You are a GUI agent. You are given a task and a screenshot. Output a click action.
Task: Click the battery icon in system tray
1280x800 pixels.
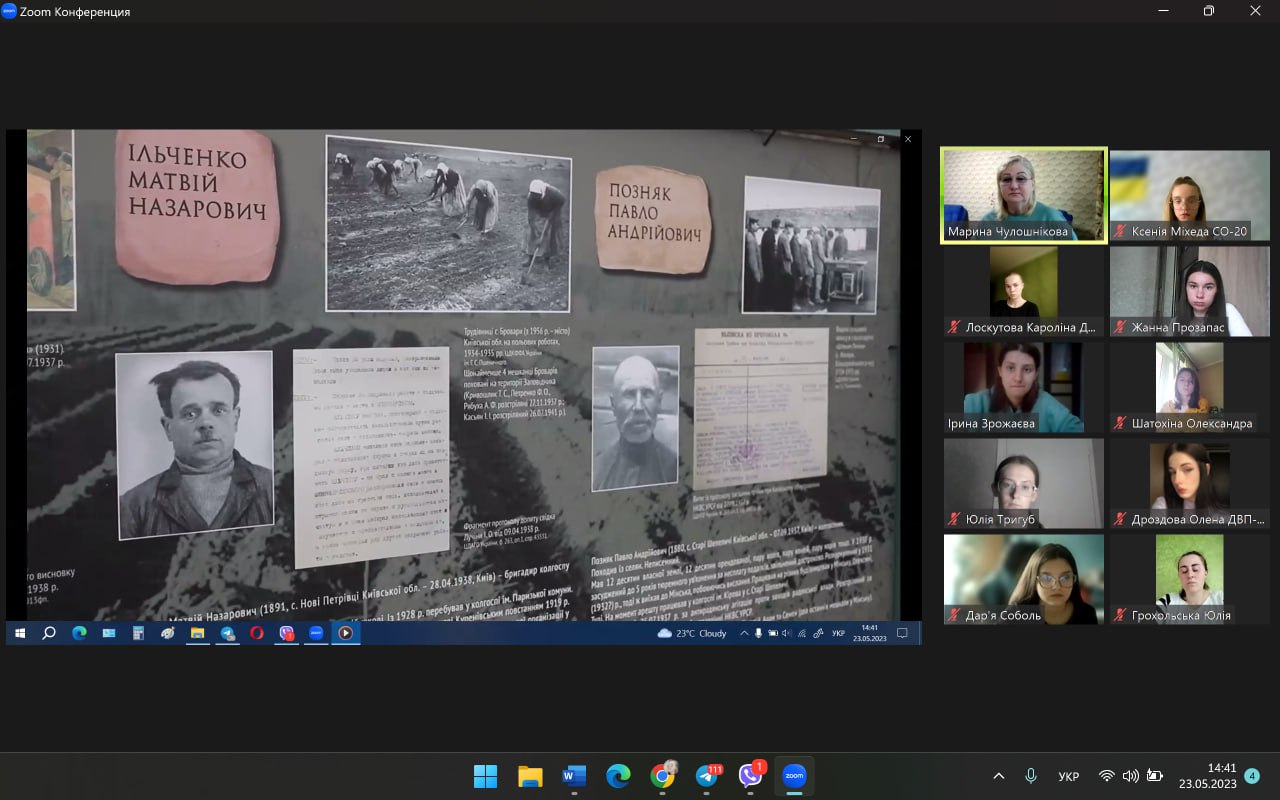1155,776
